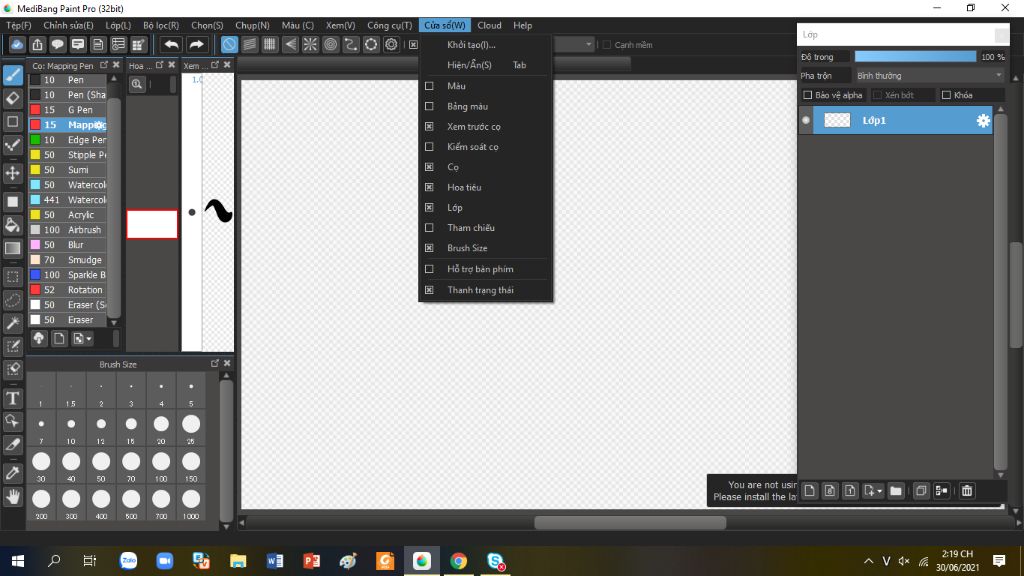Enable the curve snap guide
Screen dimensions: 1024x576
pyautogui.click(x=351, y=44)
